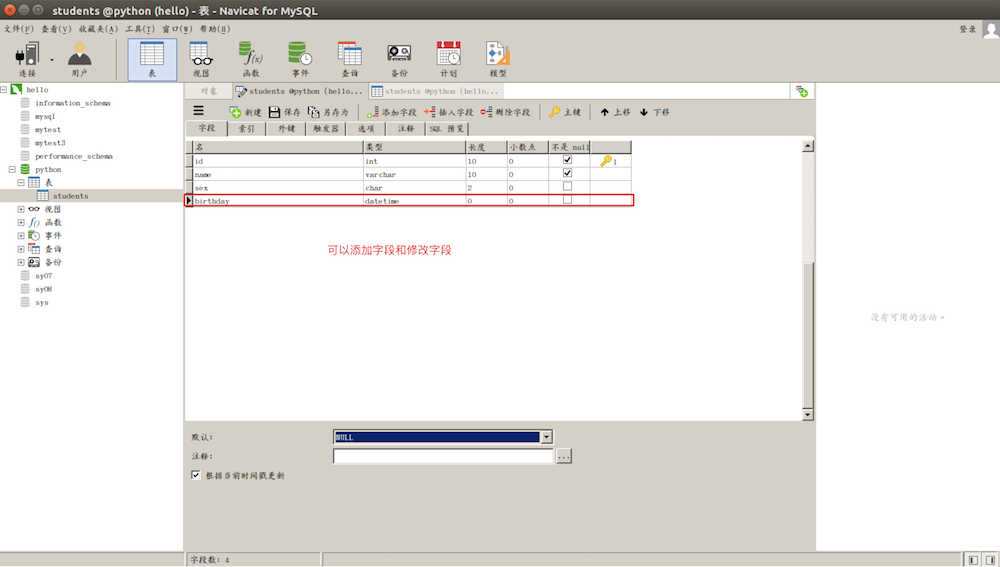This screenshot has width=1000, height=567.
Task: Select the 视图 (View) toolbar icon
Action: pos(201,58)
